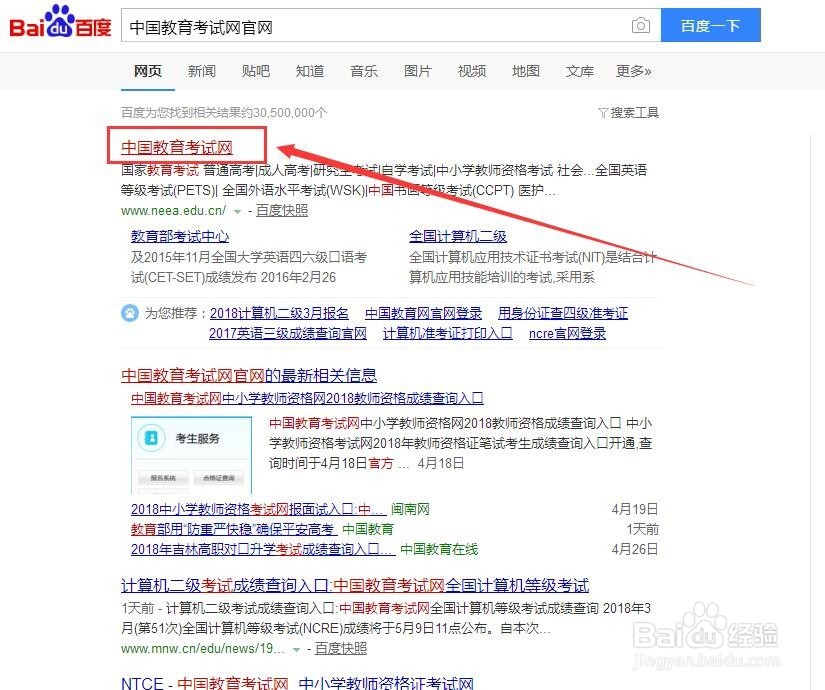Image resolution: width=825 pixels, height=690 pixels.
Task: Switch to the 文库 tab
Action: (x=580, y=71)
